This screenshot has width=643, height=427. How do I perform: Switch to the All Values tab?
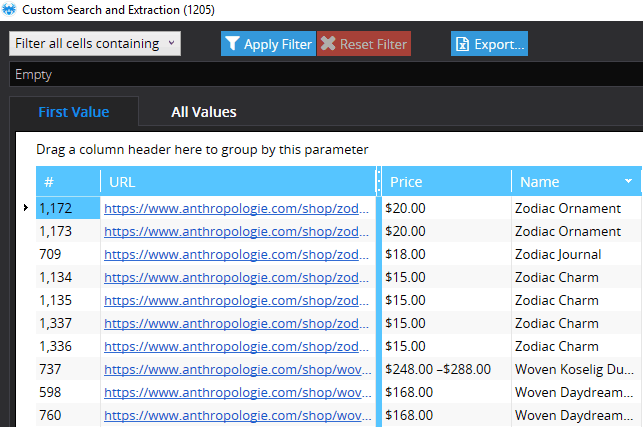coord(203,112)
